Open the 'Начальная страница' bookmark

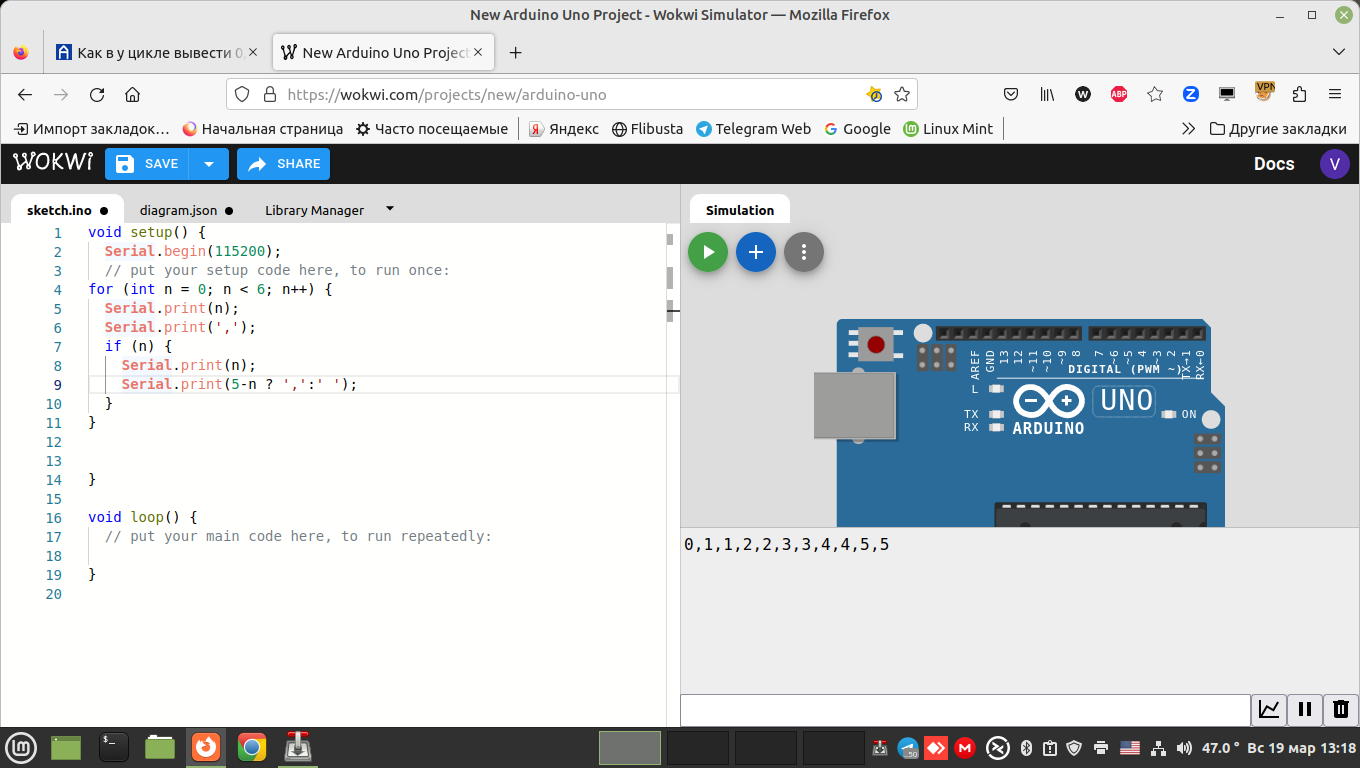(x=263, y=129)
